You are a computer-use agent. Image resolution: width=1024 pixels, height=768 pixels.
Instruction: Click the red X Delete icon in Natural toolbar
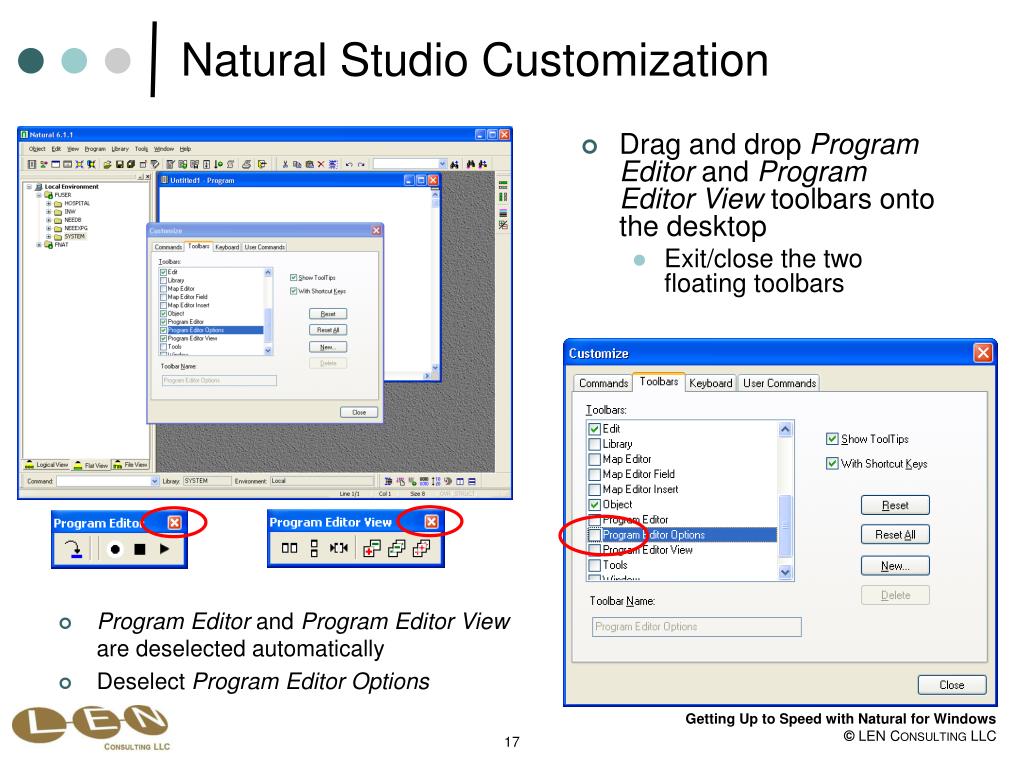click(321, 164)
